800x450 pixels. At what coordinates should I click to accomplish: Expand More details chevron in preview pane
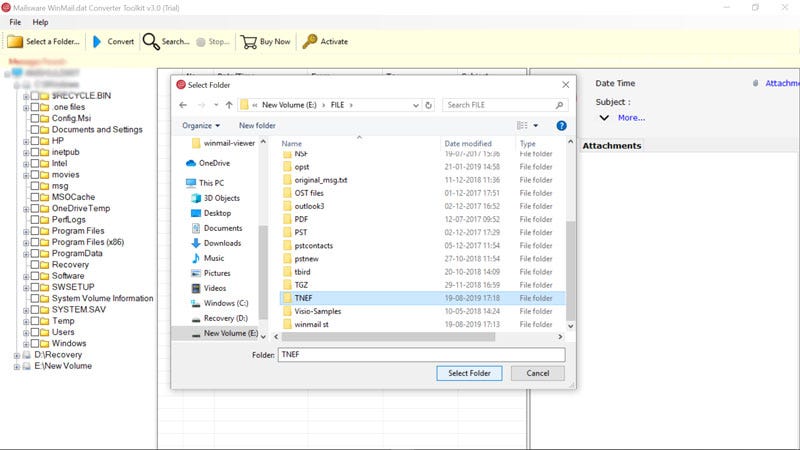click(x=604, y=118)
